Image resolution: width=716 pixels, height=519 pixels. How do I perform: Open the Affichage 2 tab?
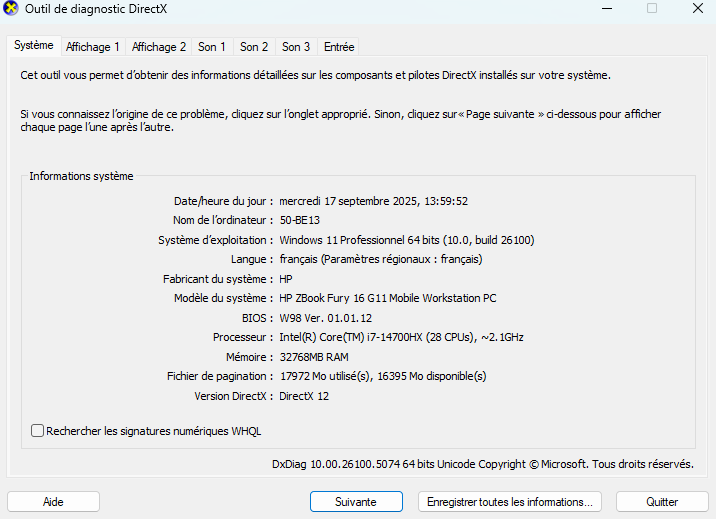point(159,47)
